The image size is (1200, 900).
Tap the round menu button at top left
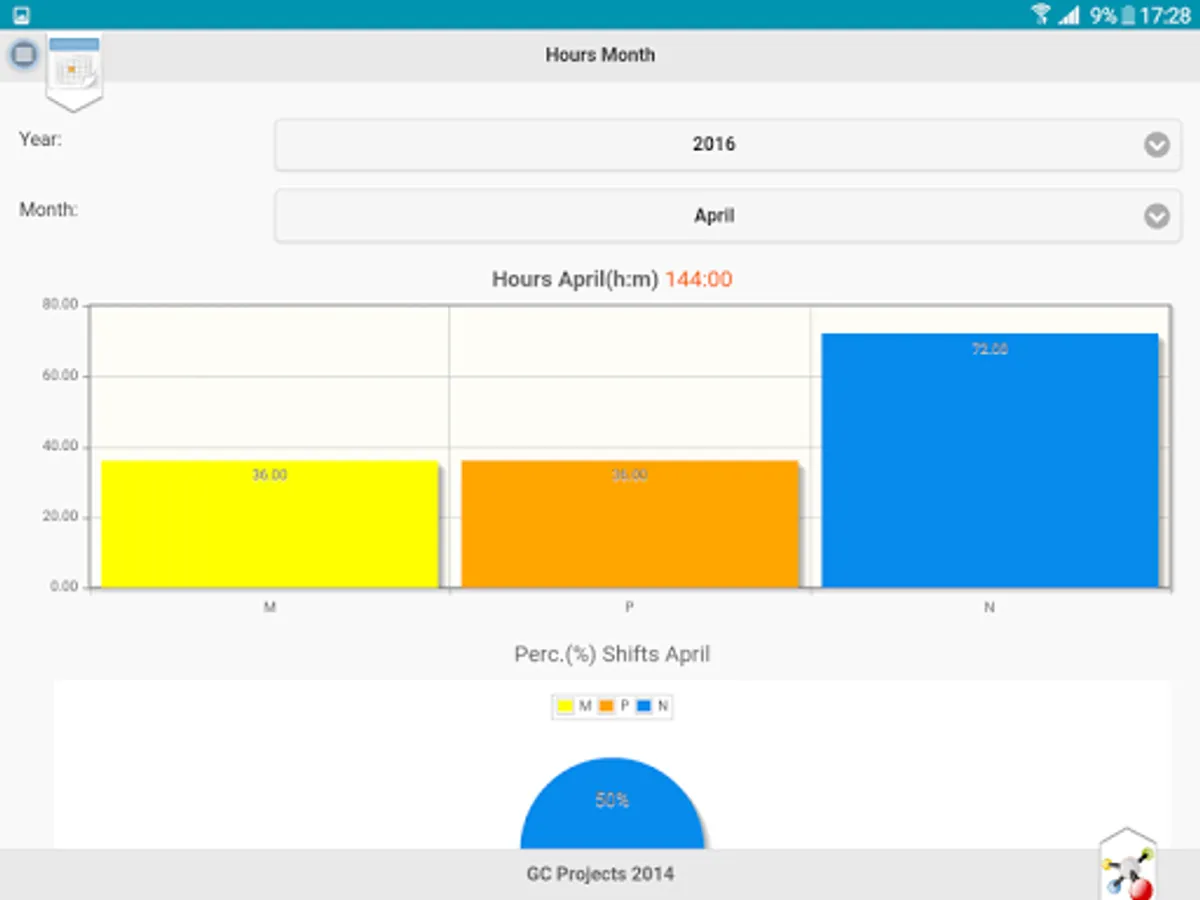coord(24,54)
